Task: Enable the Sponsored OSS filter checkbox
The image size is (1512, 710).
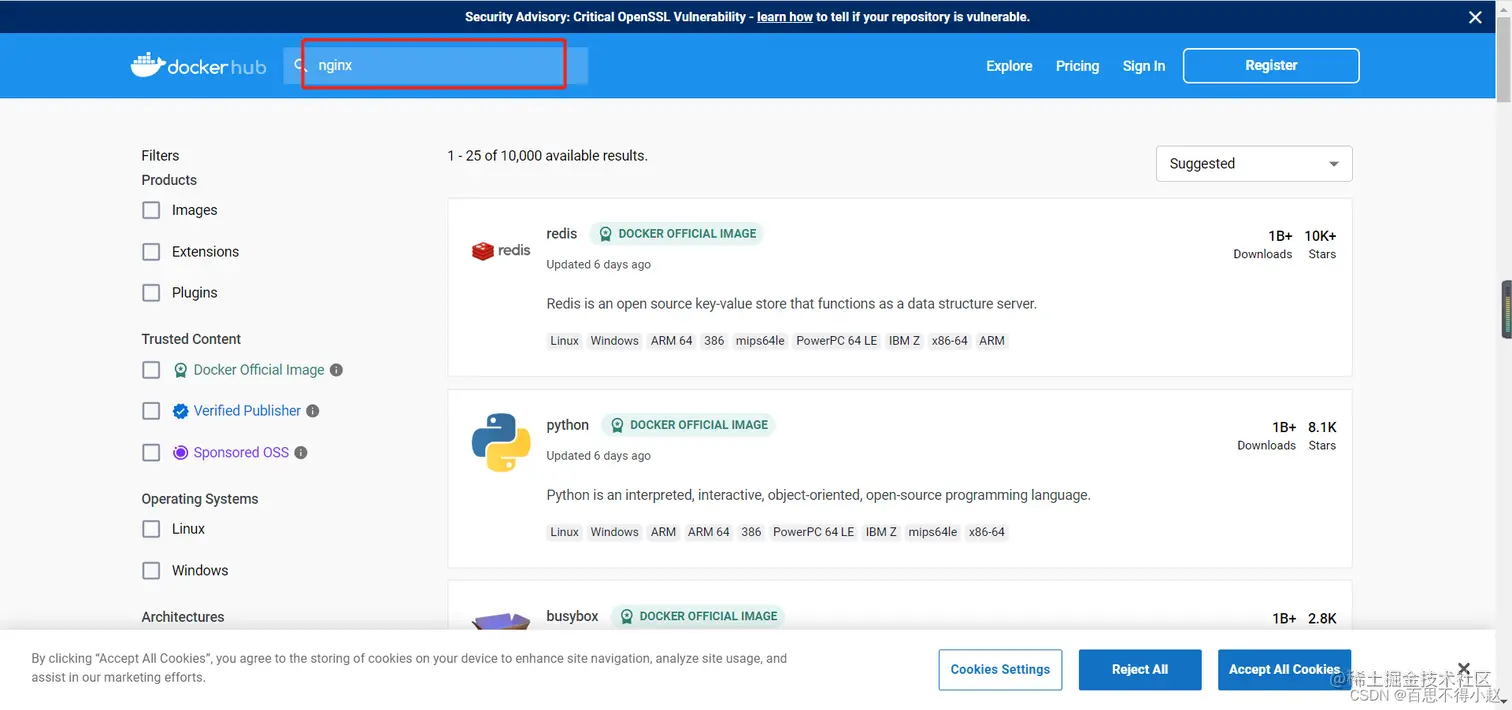Action: click(x=151, y=453)
